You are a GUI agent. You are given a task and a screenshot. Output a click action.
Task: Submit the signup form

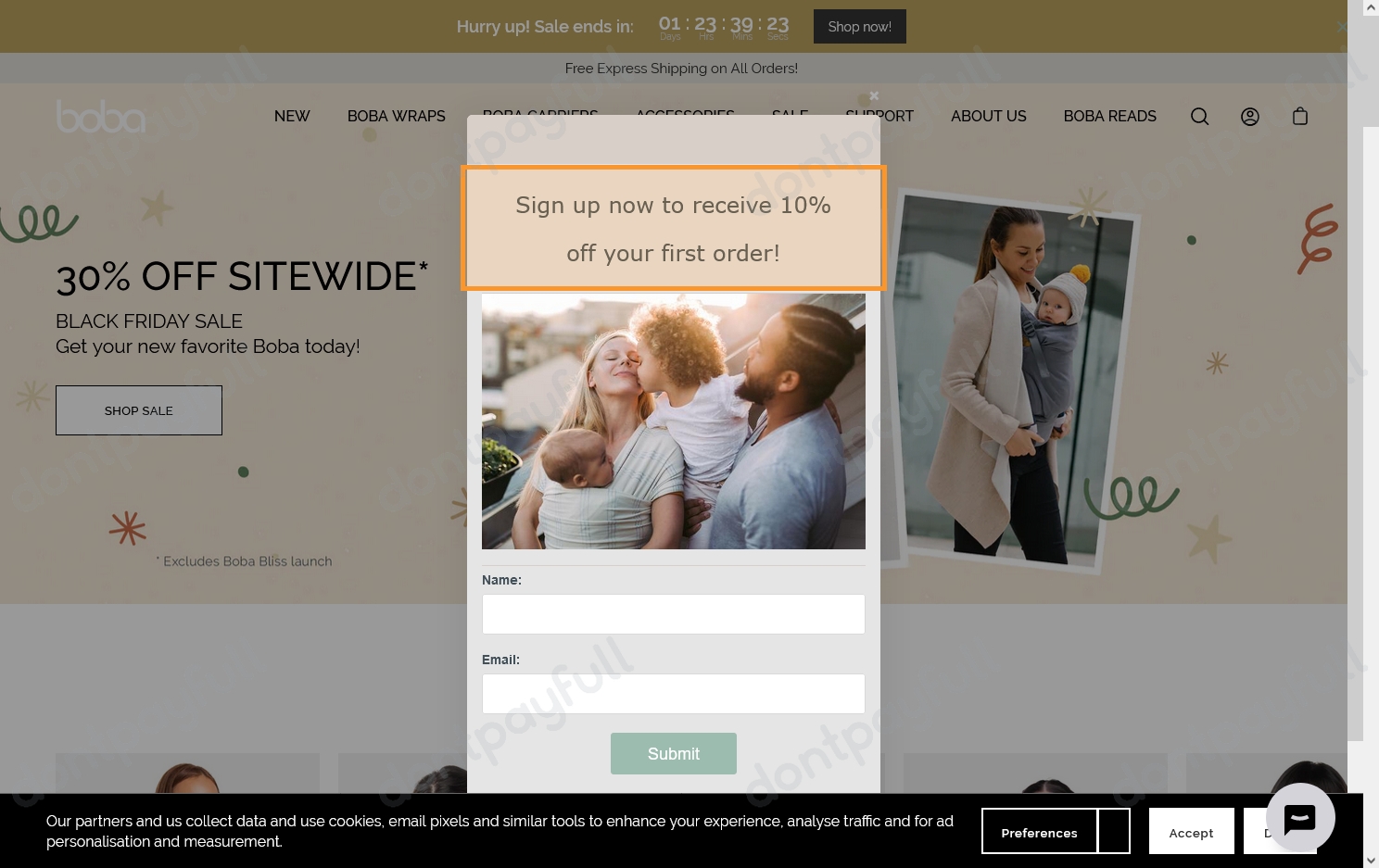(x=674, y=754)
